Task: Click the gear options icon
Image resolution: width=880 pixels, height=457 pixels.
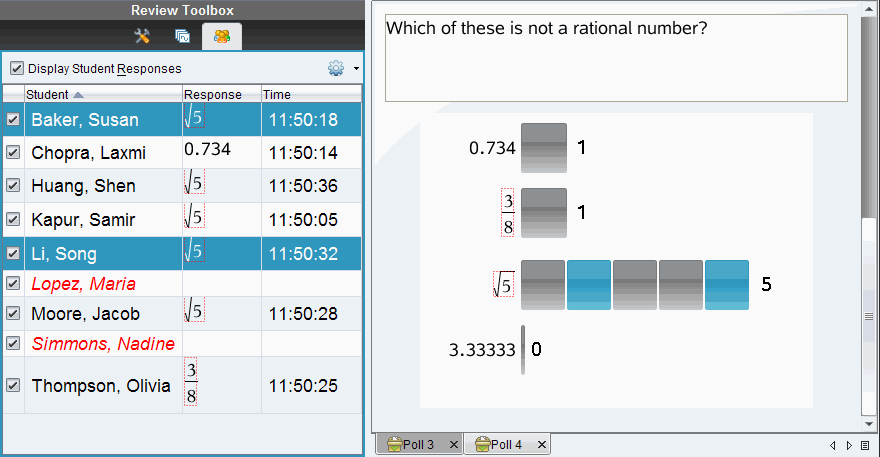Action: coord(335,69)
